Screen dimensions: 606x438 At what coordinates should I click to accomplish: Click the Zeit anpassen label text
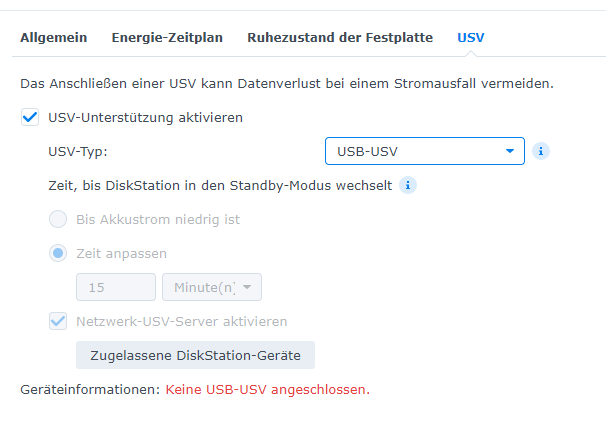[121, 254]
